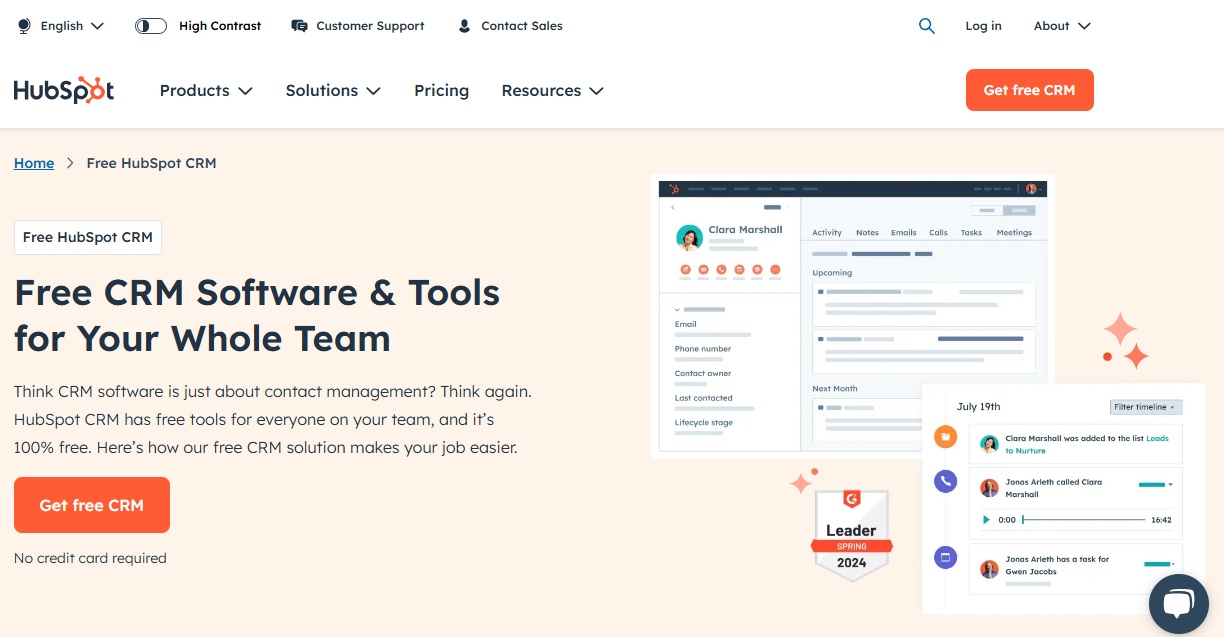Click the back arrow in contact panel
The width and height of the screenshot is (1224, 637).
pos(673,208)
